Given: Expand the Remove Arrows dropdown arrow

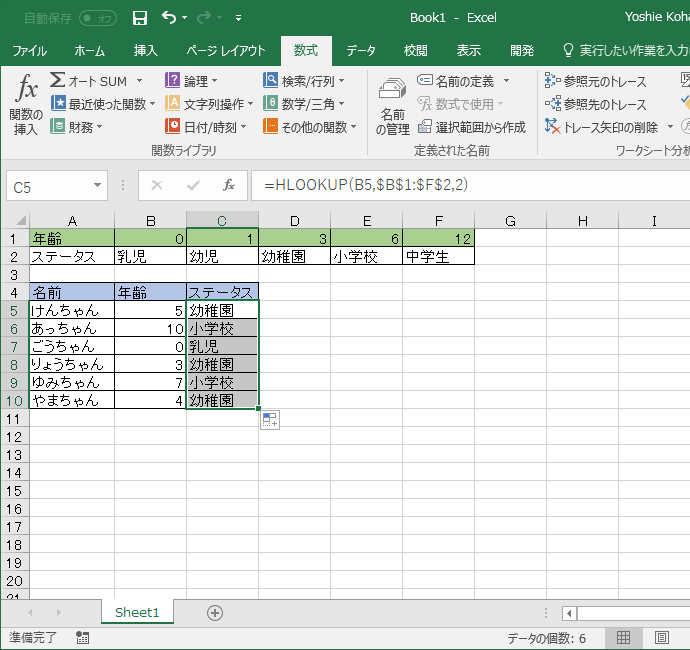Looking at the screenshot, I should pyautogui.click(x=670, y=127).
